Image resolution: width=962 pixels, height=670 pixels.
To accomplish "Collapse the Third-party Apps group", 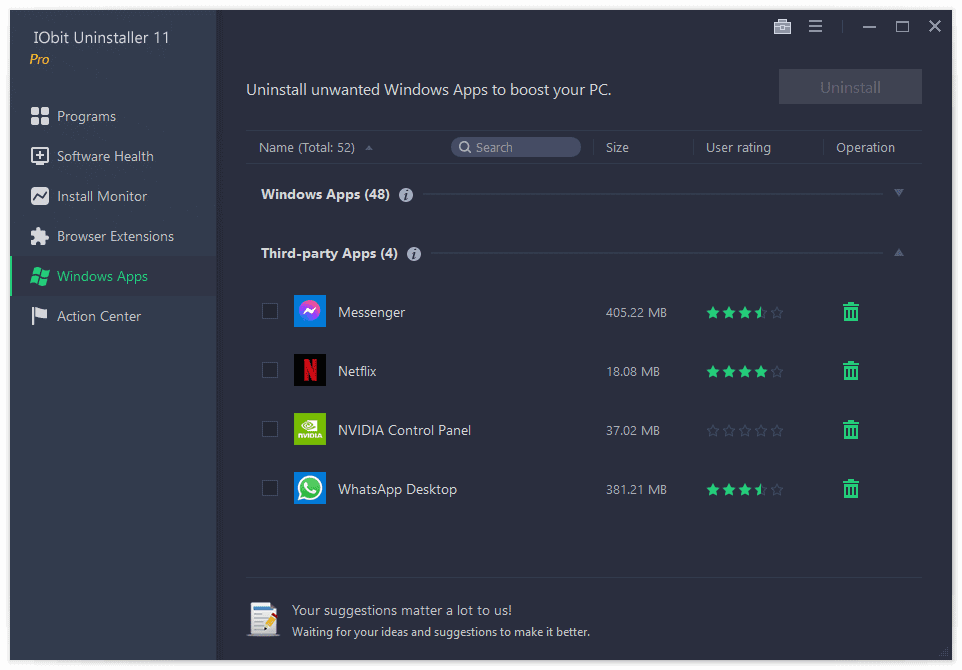I will click(x=898, y=253).
